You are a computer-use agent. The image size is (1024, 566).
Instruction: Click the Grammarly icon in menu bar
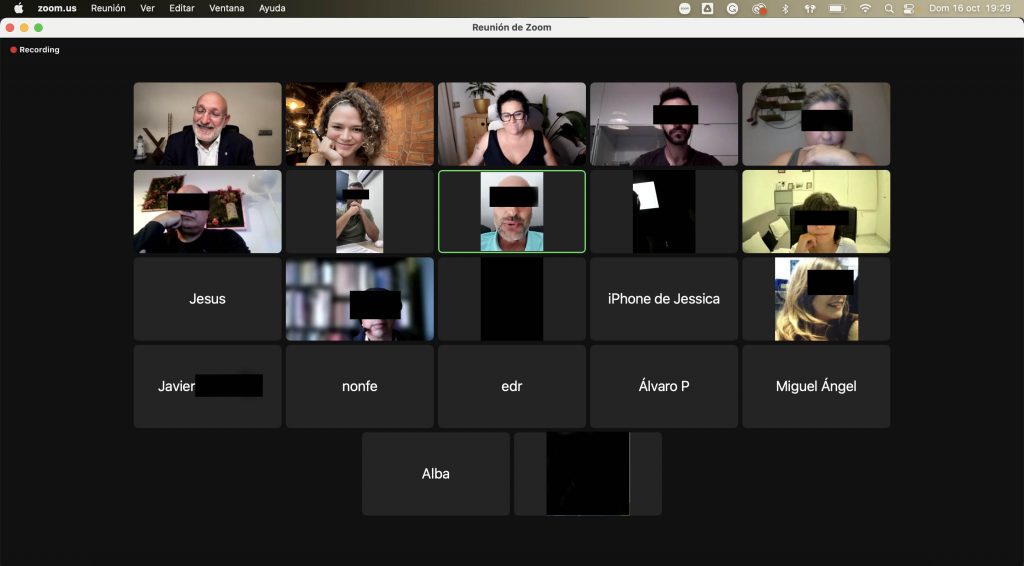pyautogui.click(x=733, y=8)
